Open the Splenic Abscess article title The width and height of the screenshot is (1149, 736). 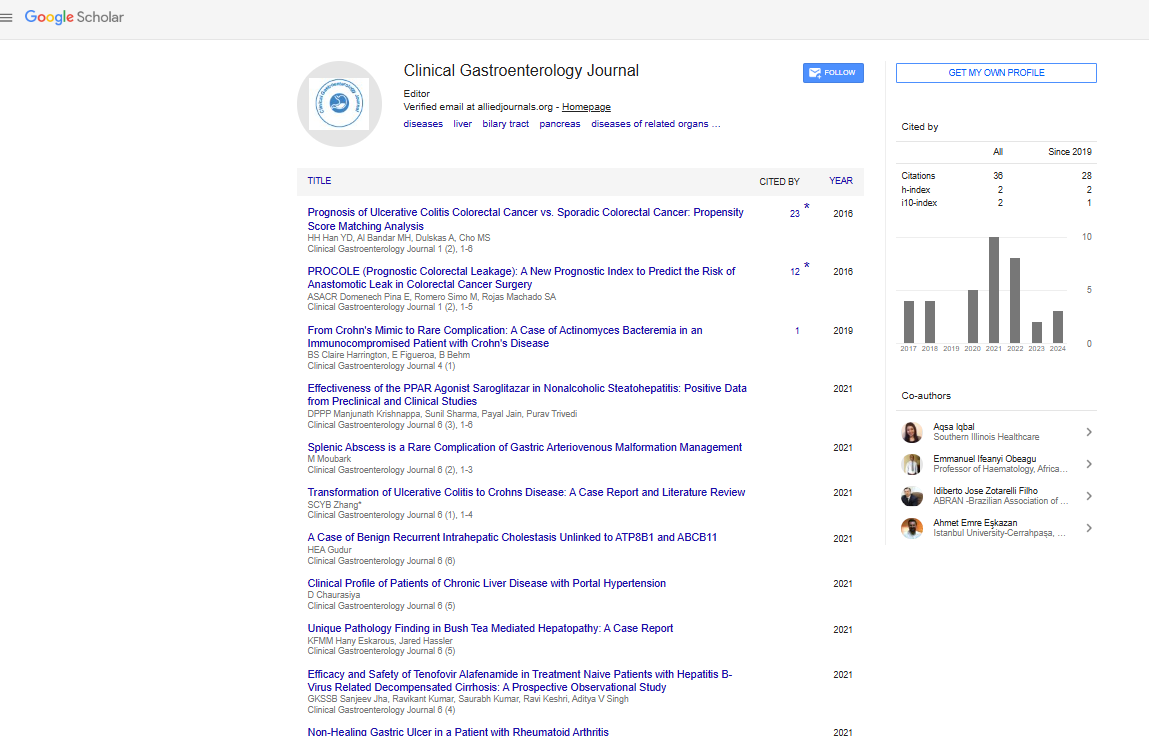click(x=524, y=447)
